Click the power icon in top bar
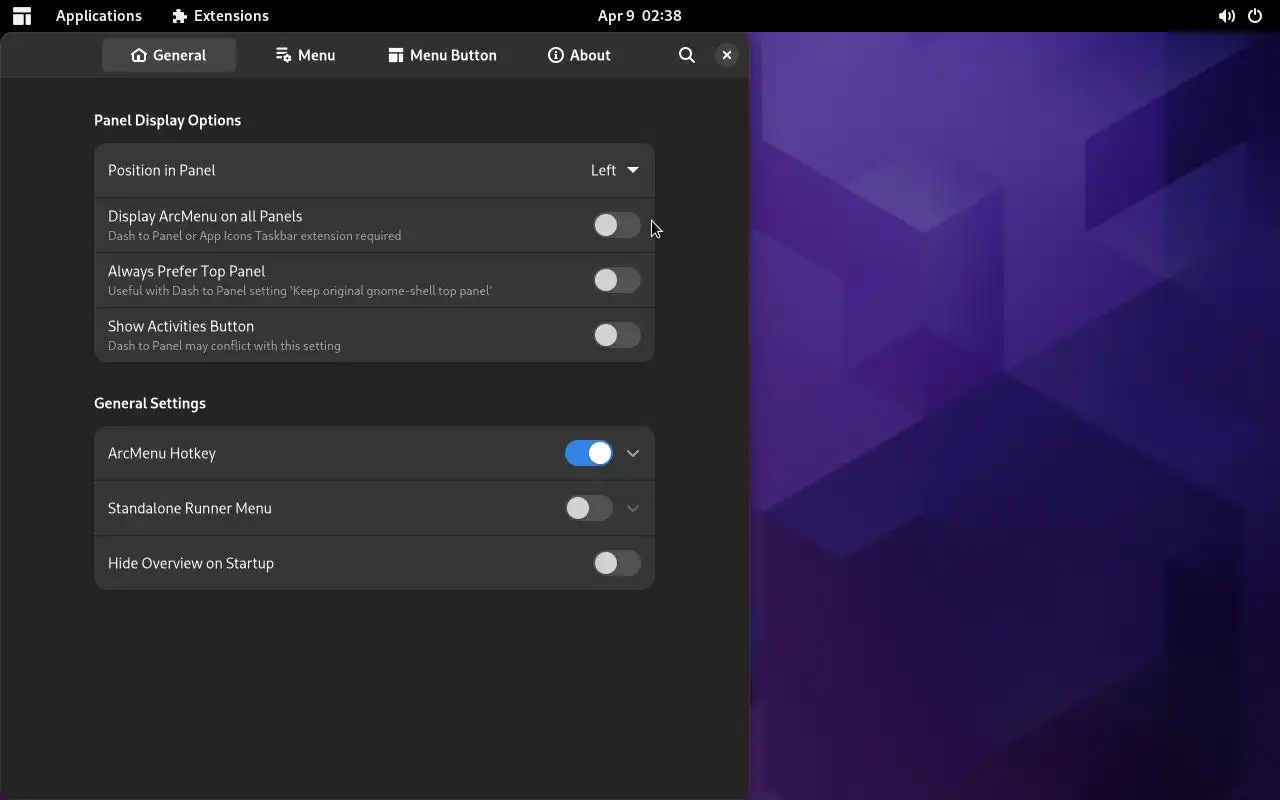Image resolution: width=1280 pixels, height=800 pixels. (x=1255, y=16)
